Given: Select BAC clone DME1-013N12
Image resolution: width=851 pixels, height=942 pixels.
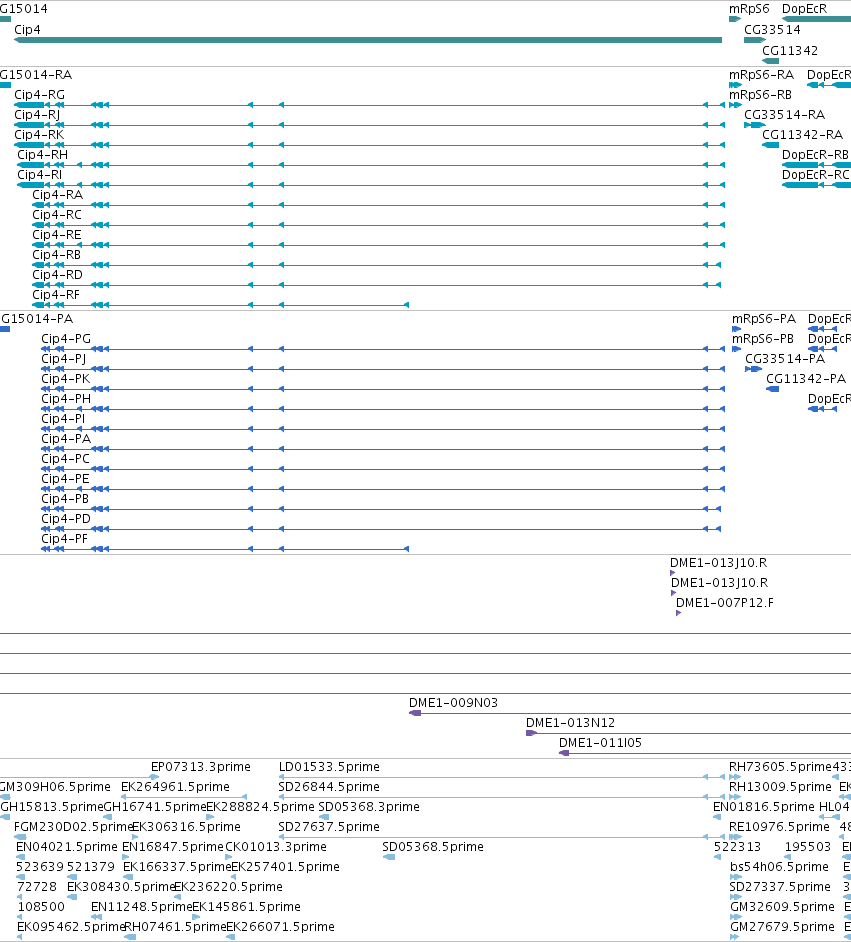Looking at the screenshot, I should tap(688, 734).
